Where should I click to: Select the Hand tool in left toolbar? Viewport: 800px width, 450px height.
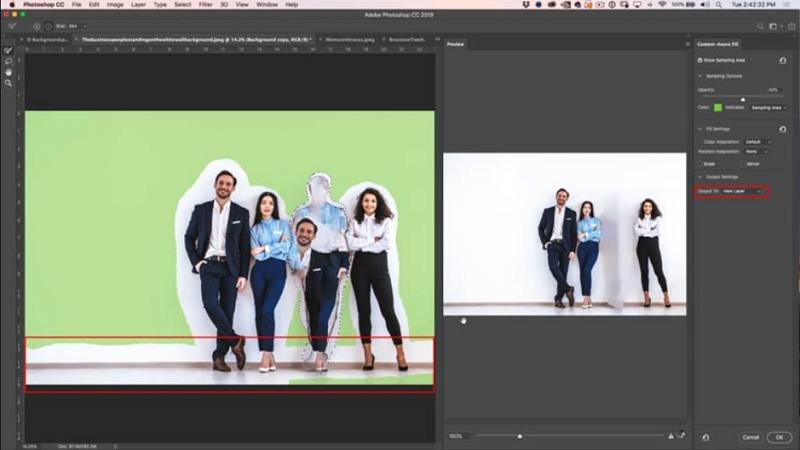(x=8, y=72)
